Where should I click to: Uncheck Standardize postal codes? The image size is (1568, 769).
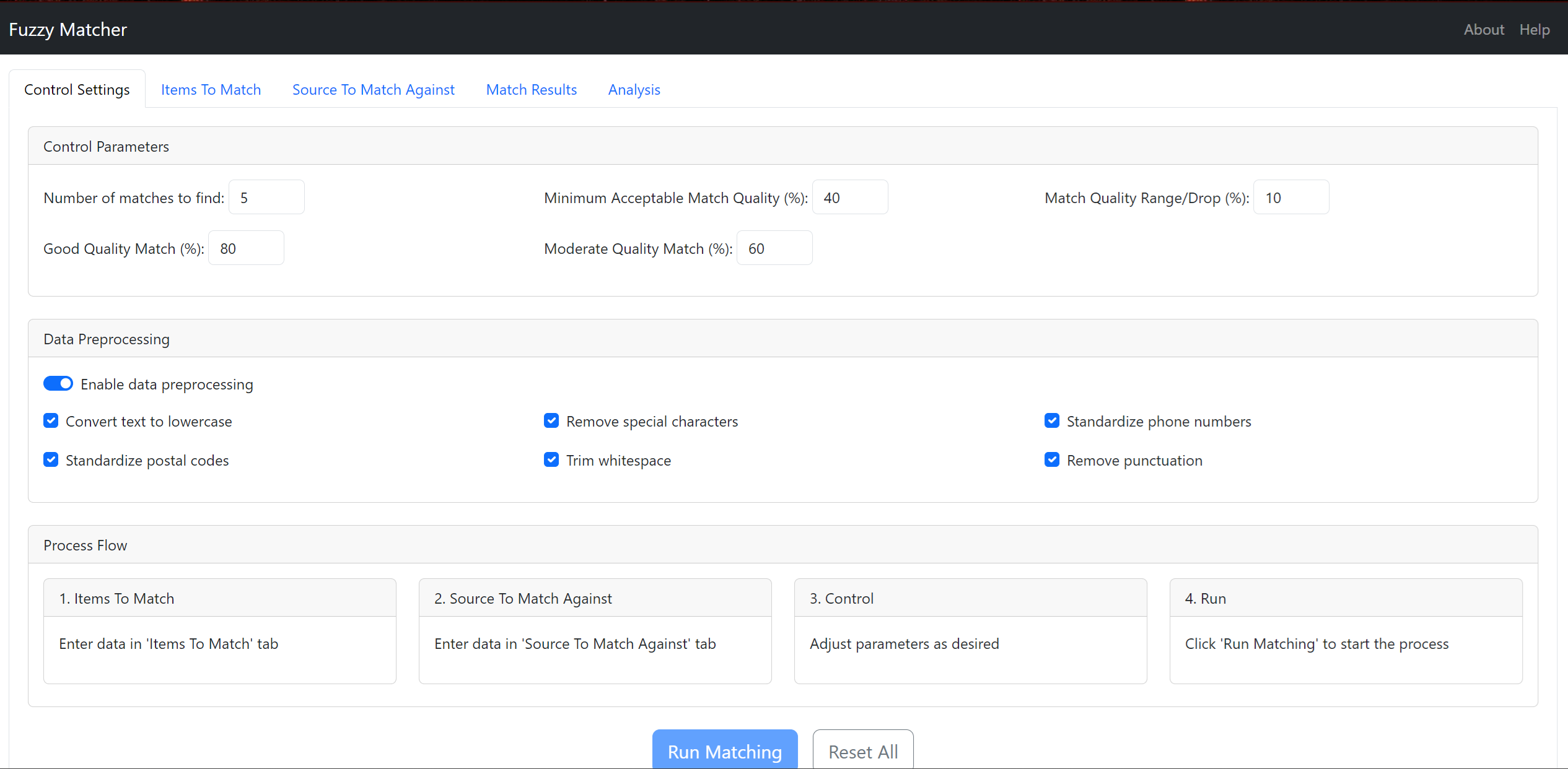click(x=51, y=459)
